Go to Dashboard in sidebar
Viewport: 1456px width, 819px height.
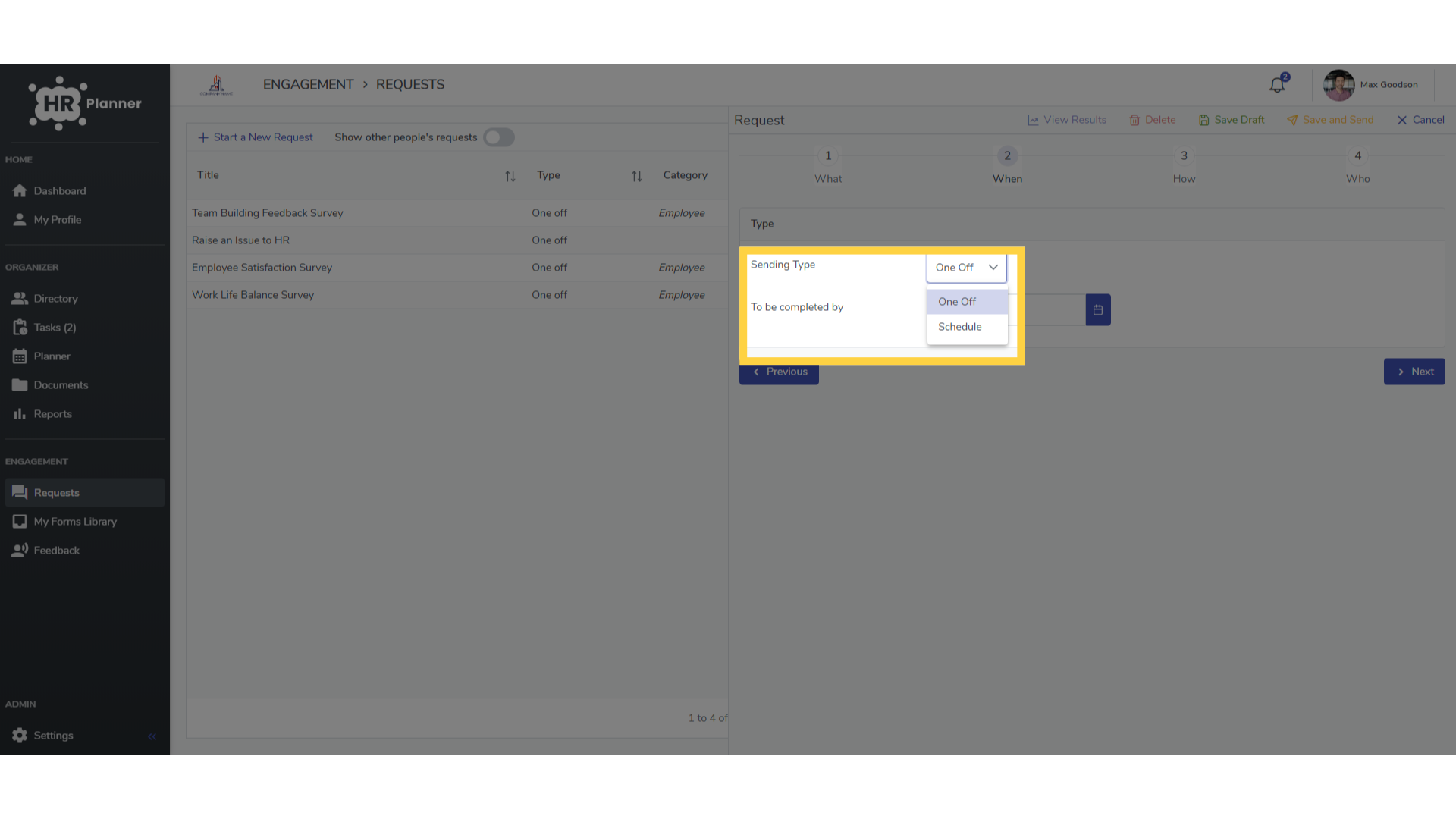point(84,191)
